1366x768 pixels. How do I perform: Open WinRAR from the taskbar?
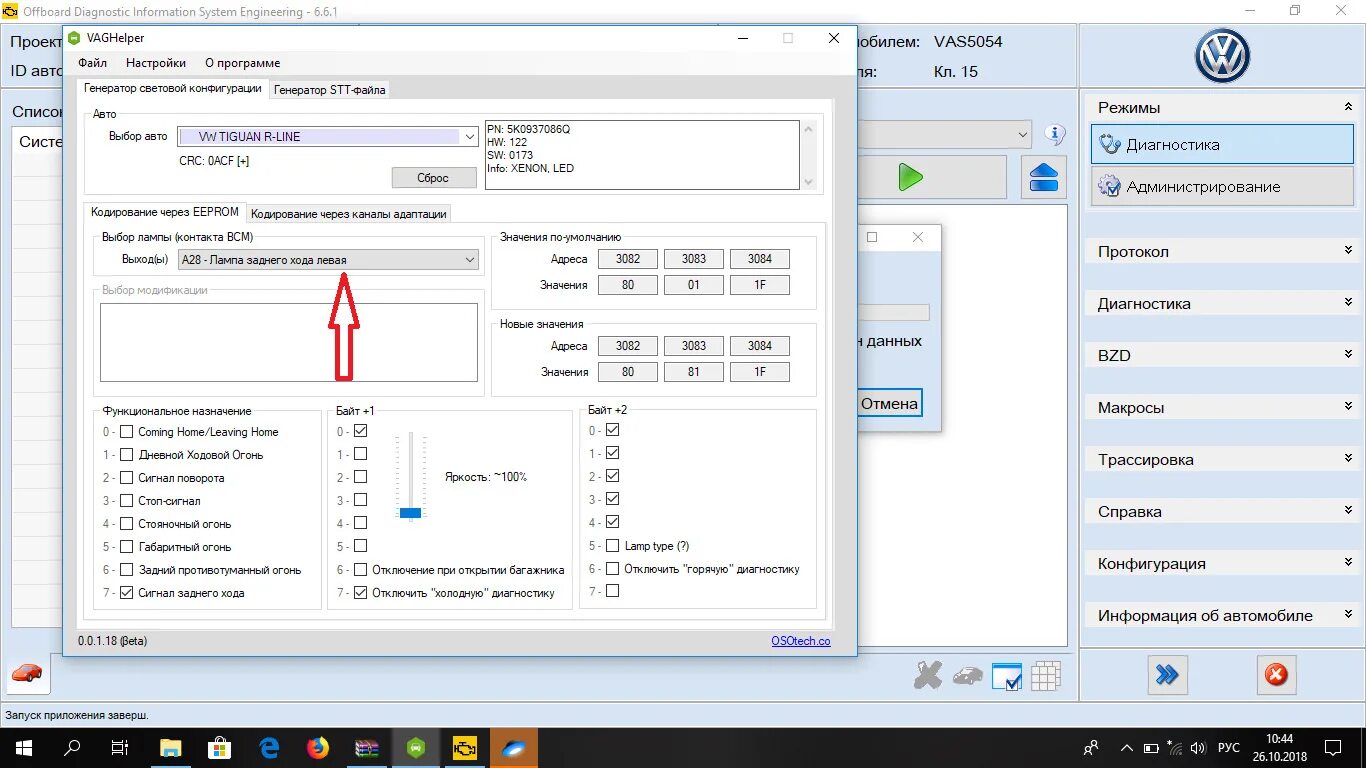click(x=367, y=747)
